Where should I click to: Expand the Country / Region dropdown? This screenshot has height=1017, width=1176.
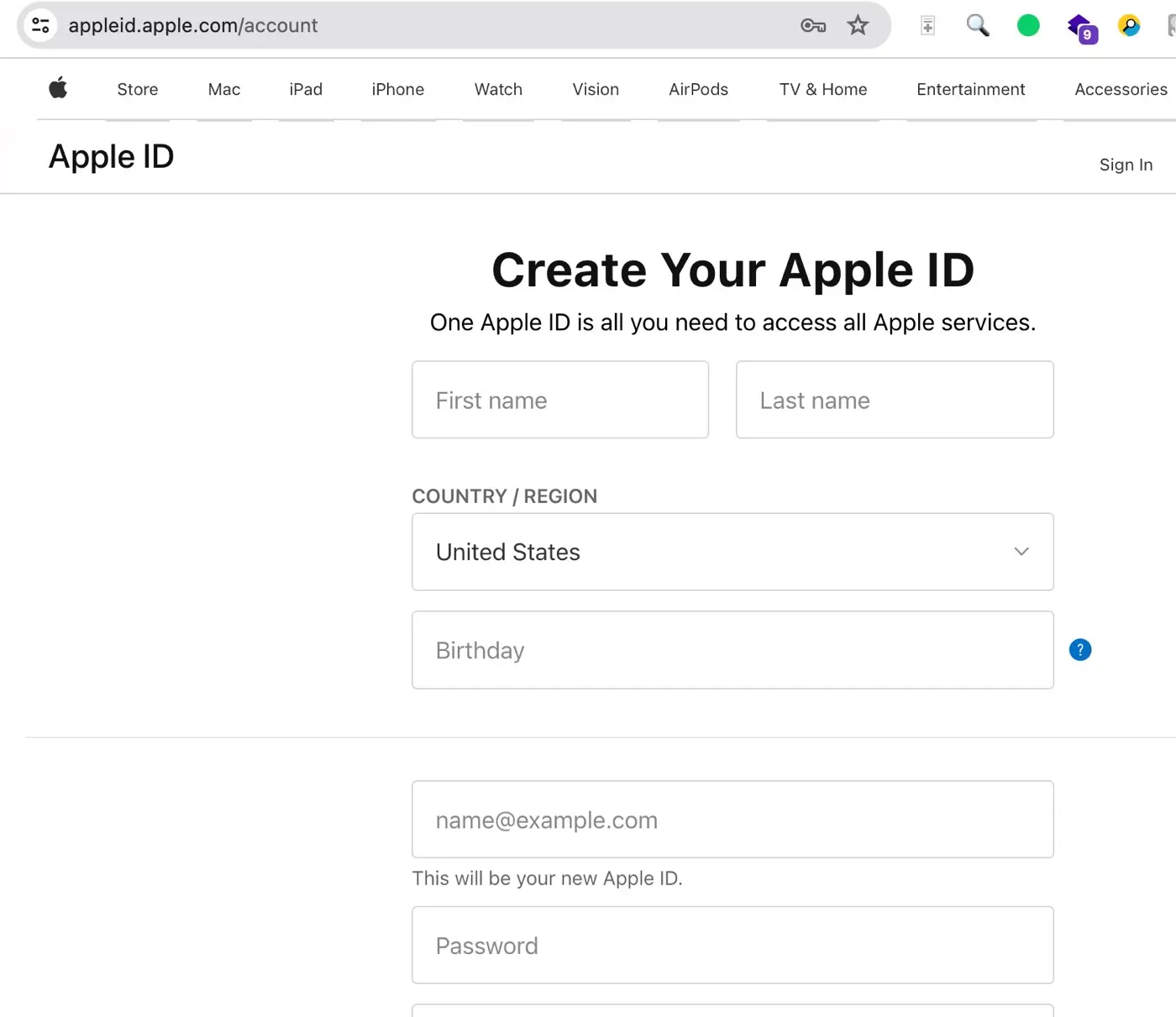(732, 552)
